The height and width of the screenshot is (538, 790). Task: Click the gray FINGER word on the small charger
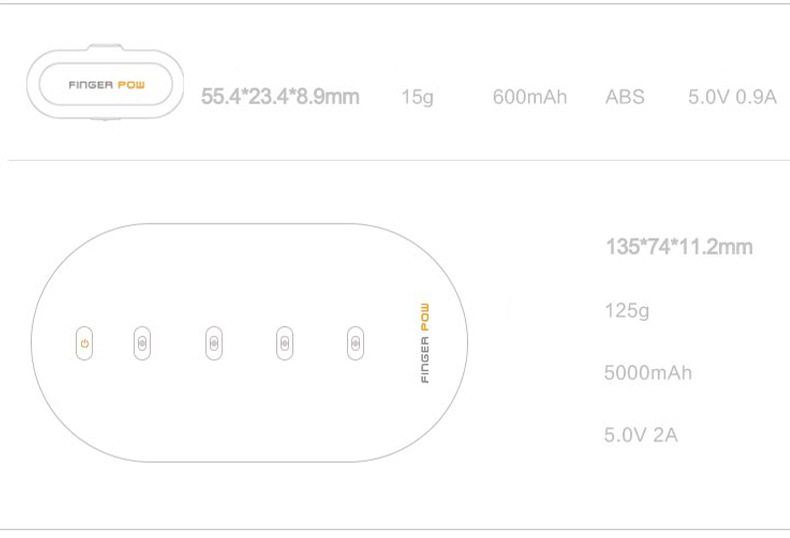click(x=90, y=85)
